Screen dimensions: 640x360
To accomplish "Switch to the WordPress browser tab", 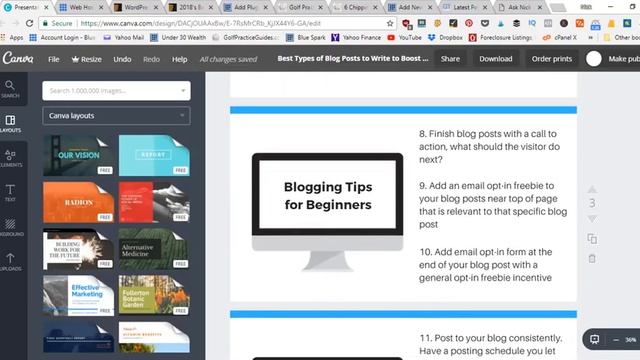I will [x=135, y=7].
